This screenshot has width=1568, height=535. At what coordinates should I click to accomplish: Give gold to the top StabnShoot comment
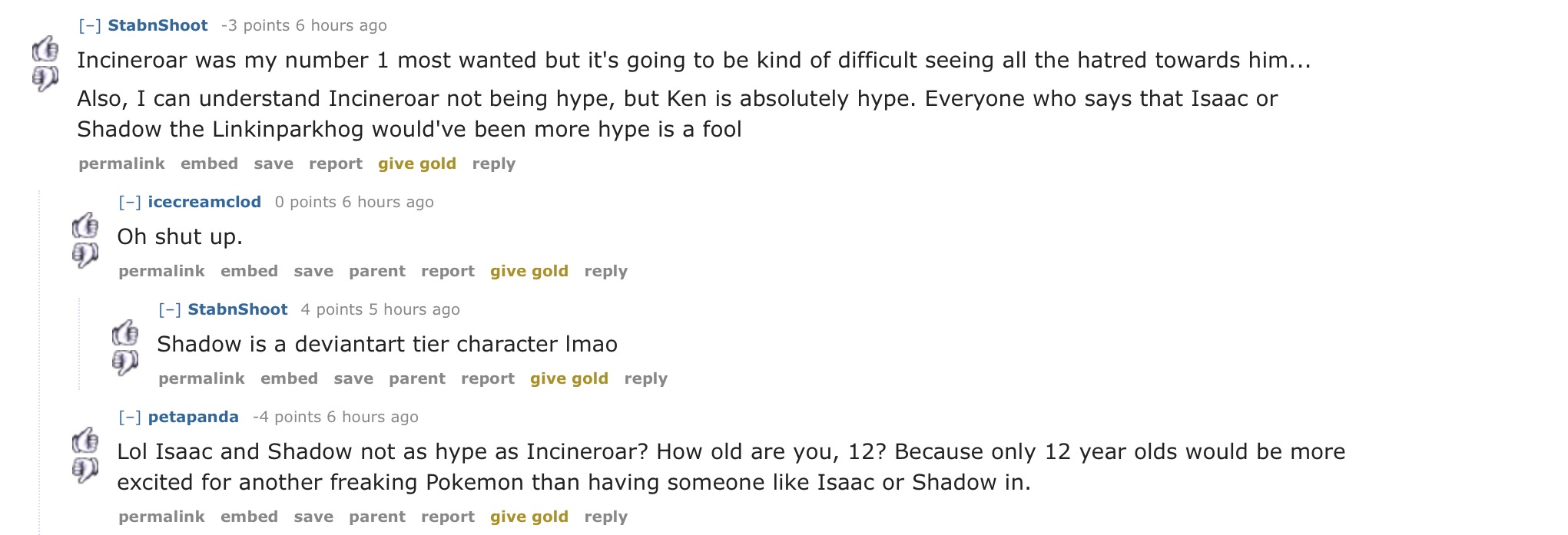click(417, 163)
